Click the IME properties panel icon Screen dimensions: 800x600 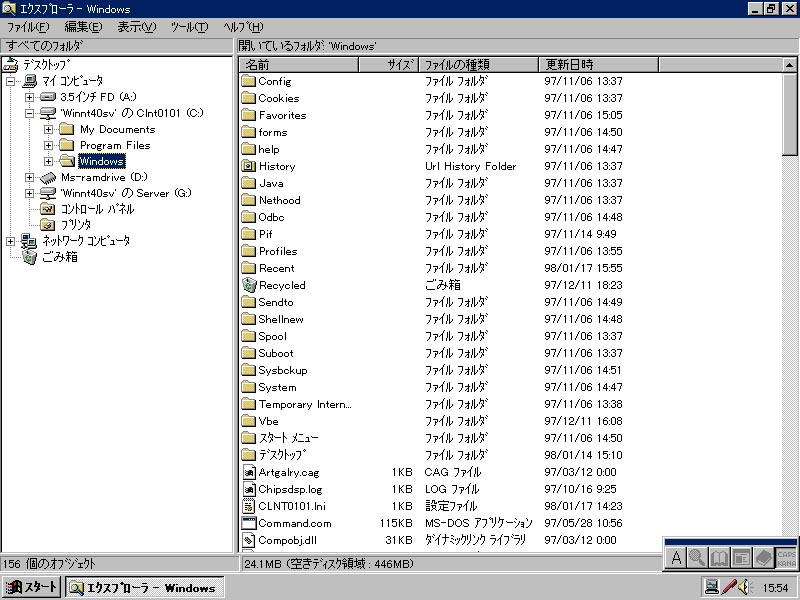click(741, 558)
